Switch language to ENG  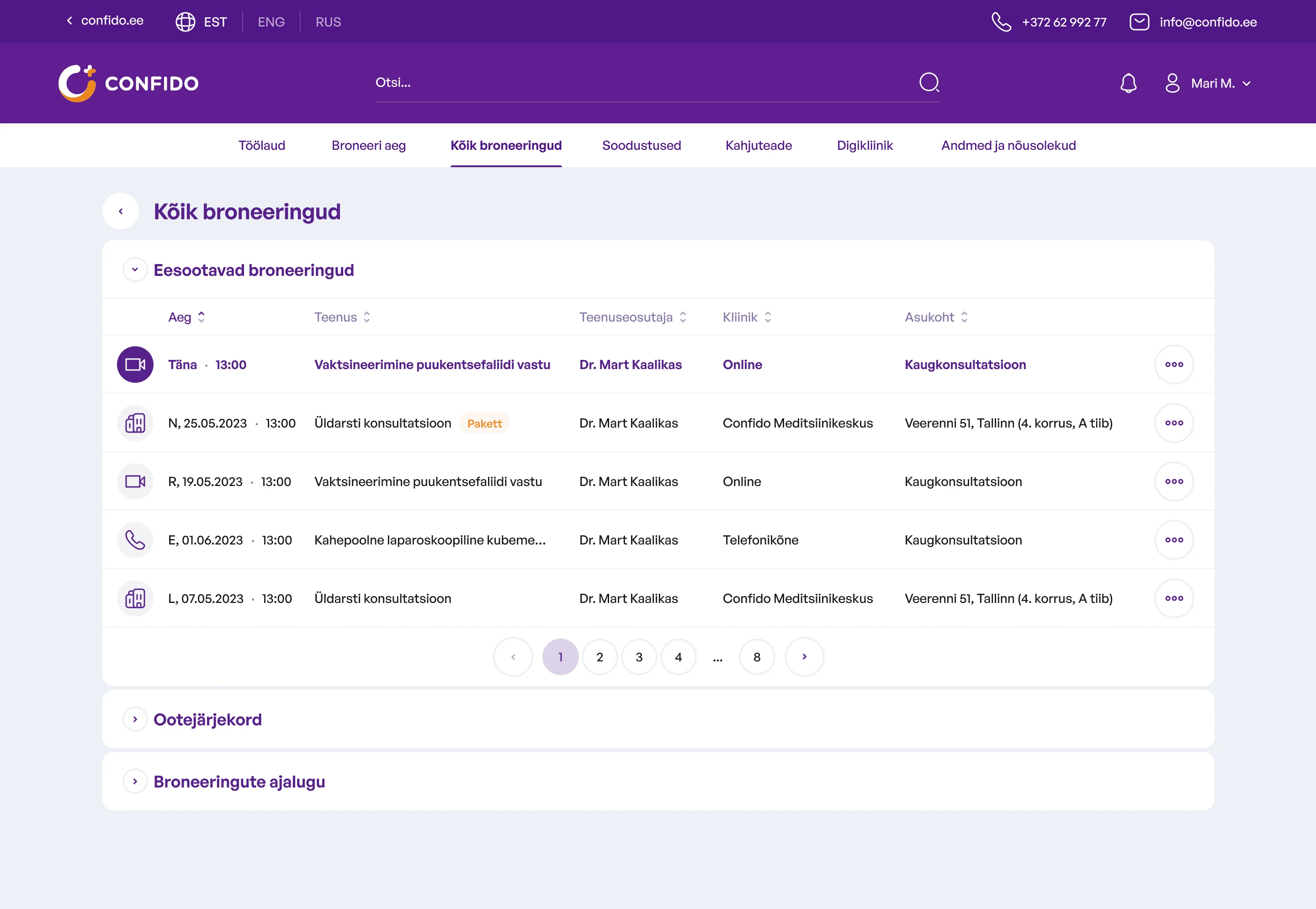pyautogui.click(x=271, y=22)
